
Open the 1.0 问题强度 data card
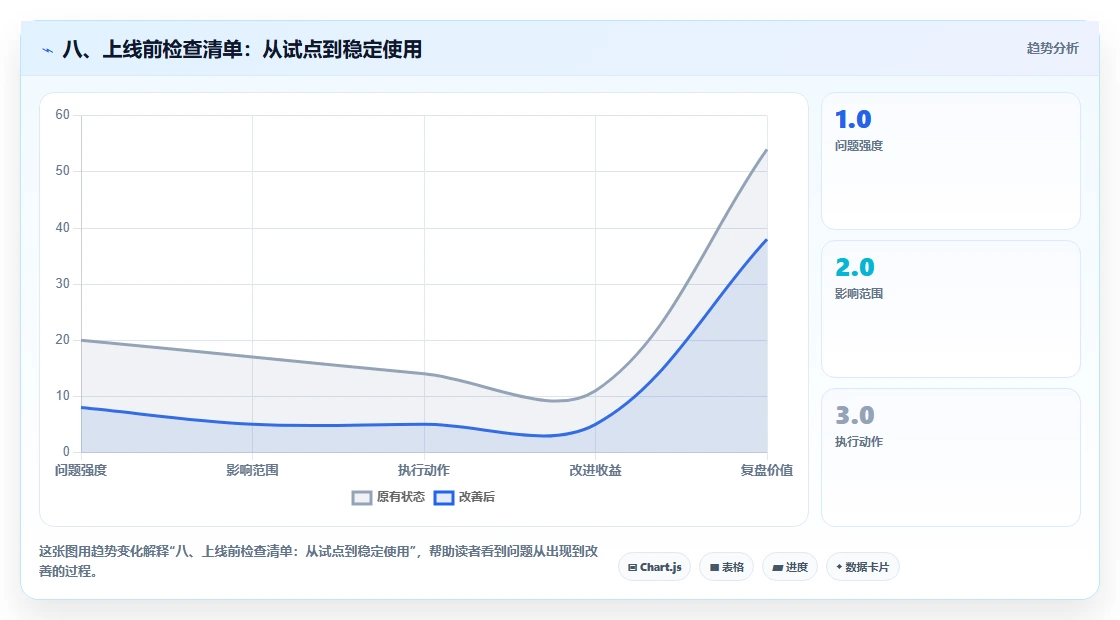point(951,161)
